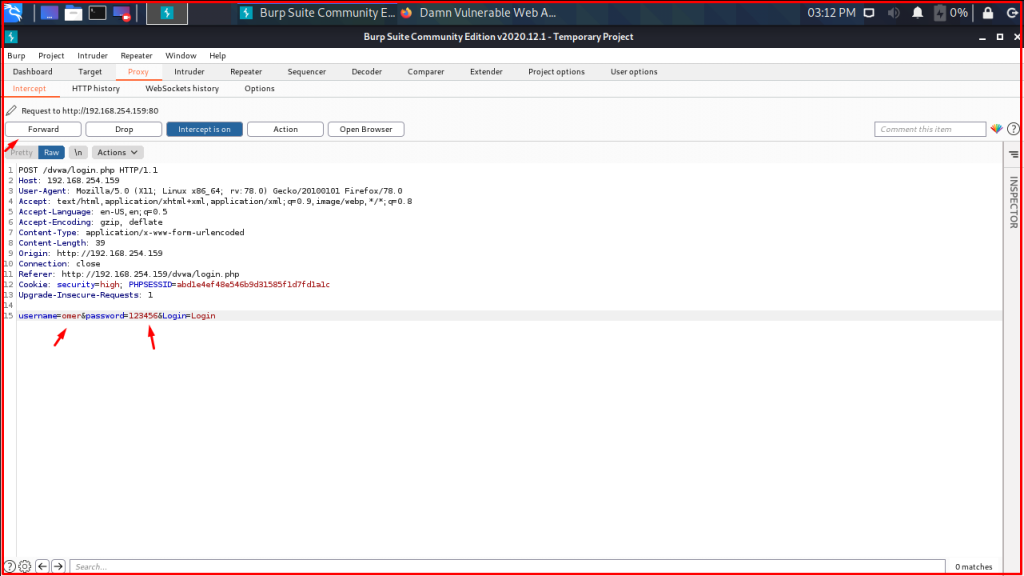Screen dimensions: 1024x576
Task: Open Burp Suite from the taskbar
Action: click(166, 13)
